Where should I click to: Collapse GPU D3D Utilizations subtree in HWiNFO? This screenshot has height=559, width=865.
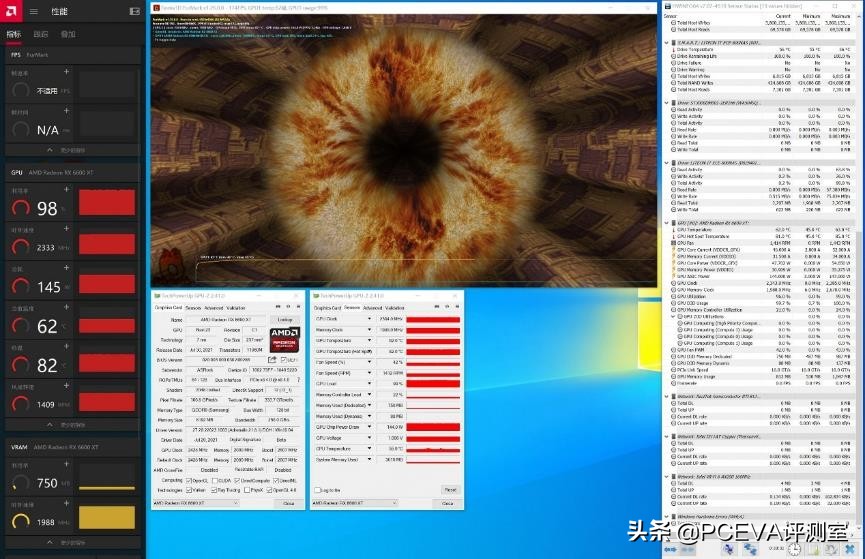point(674,317)
